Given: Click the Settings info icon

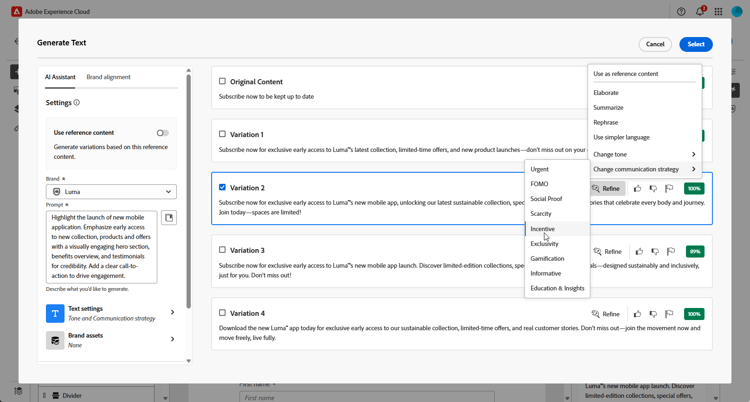Looking at the screenshot, I should coord(77,102).
